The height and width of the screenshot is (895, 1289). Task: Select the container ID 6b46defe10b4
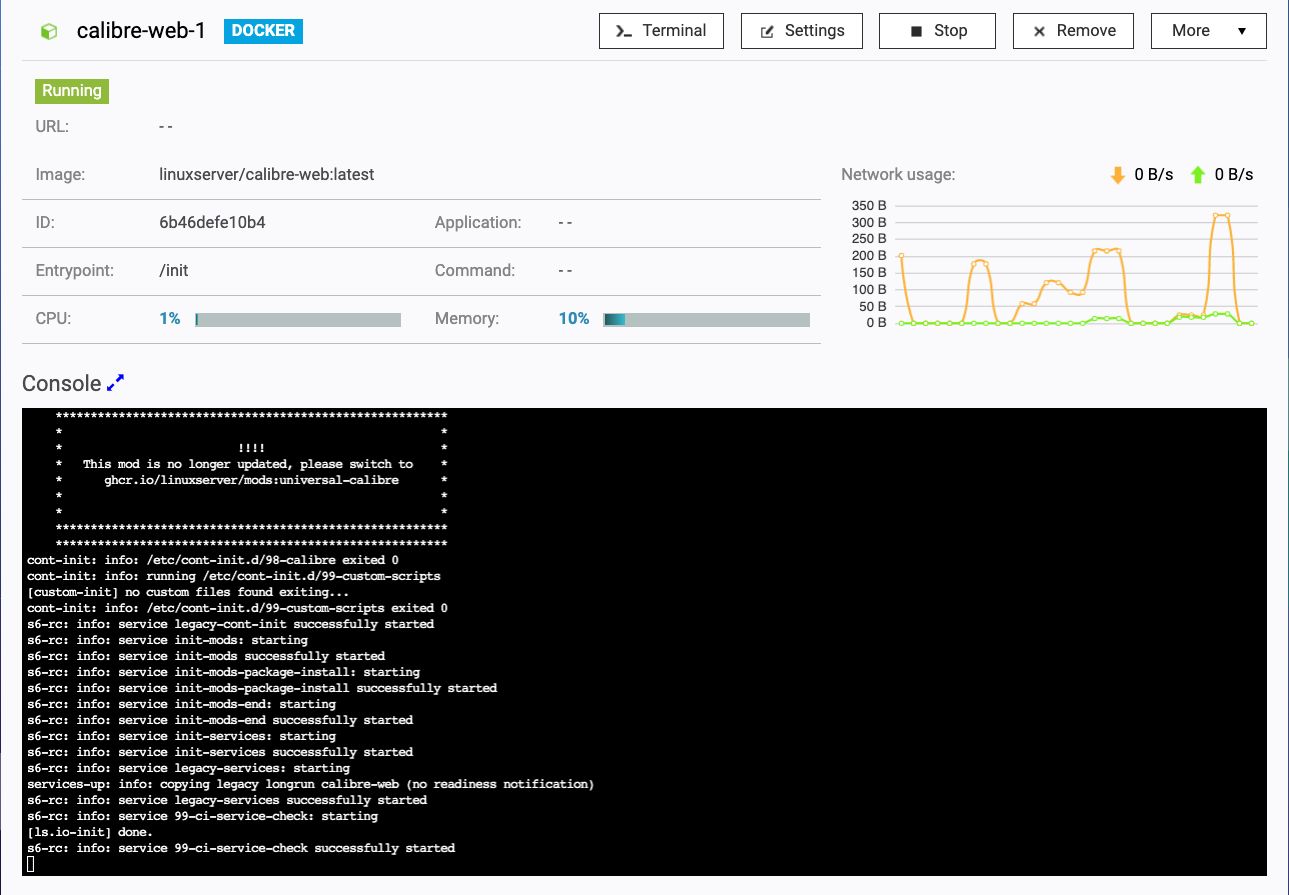[211, 222]
